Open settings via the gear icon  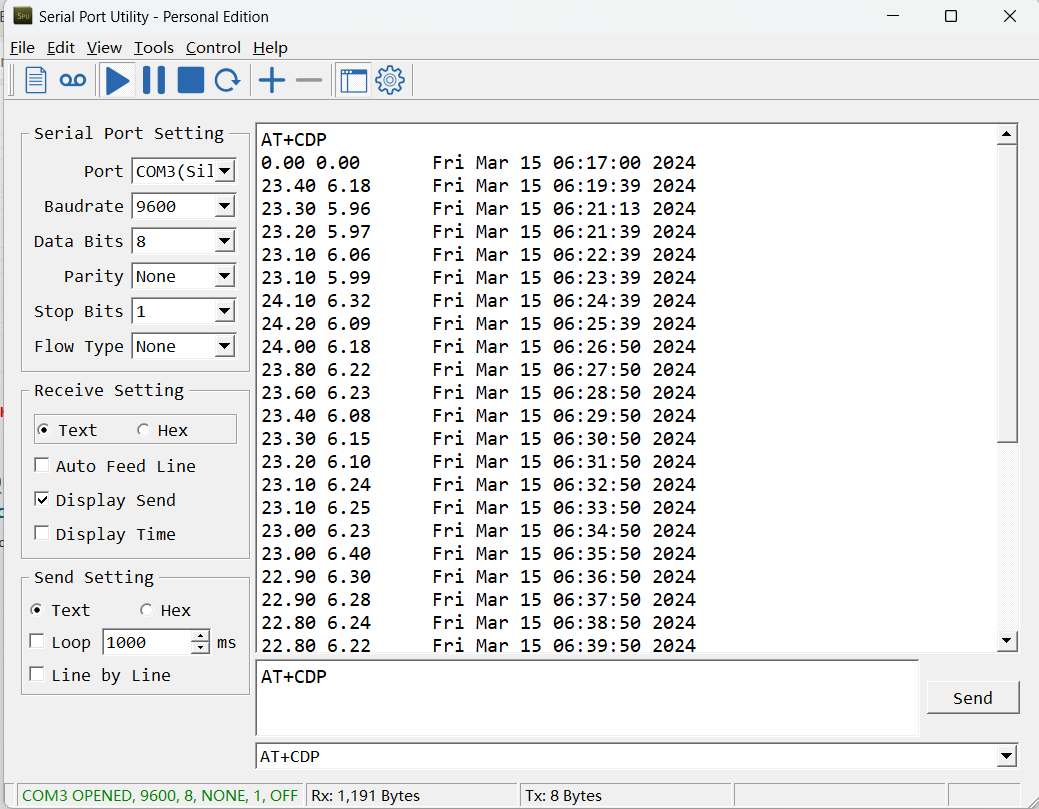390,80
